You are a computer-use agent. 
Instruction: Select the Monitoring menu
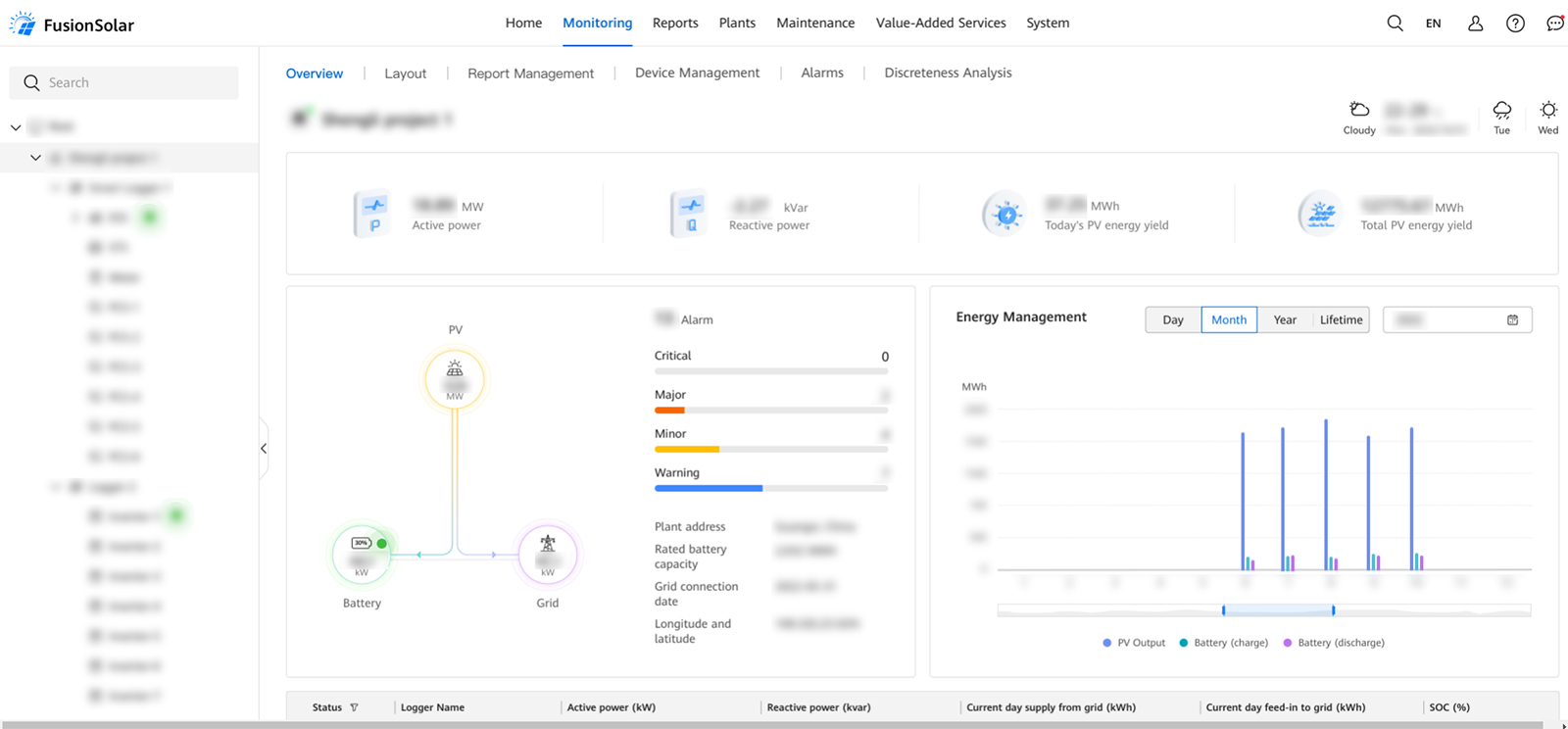[x=597, y=23]
